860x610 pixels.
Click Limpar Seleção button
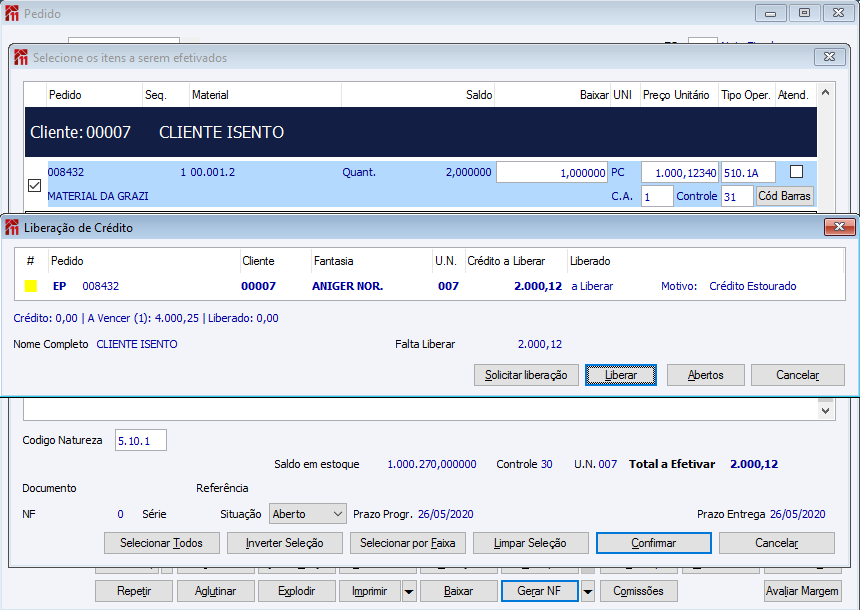tap(530, 543)
